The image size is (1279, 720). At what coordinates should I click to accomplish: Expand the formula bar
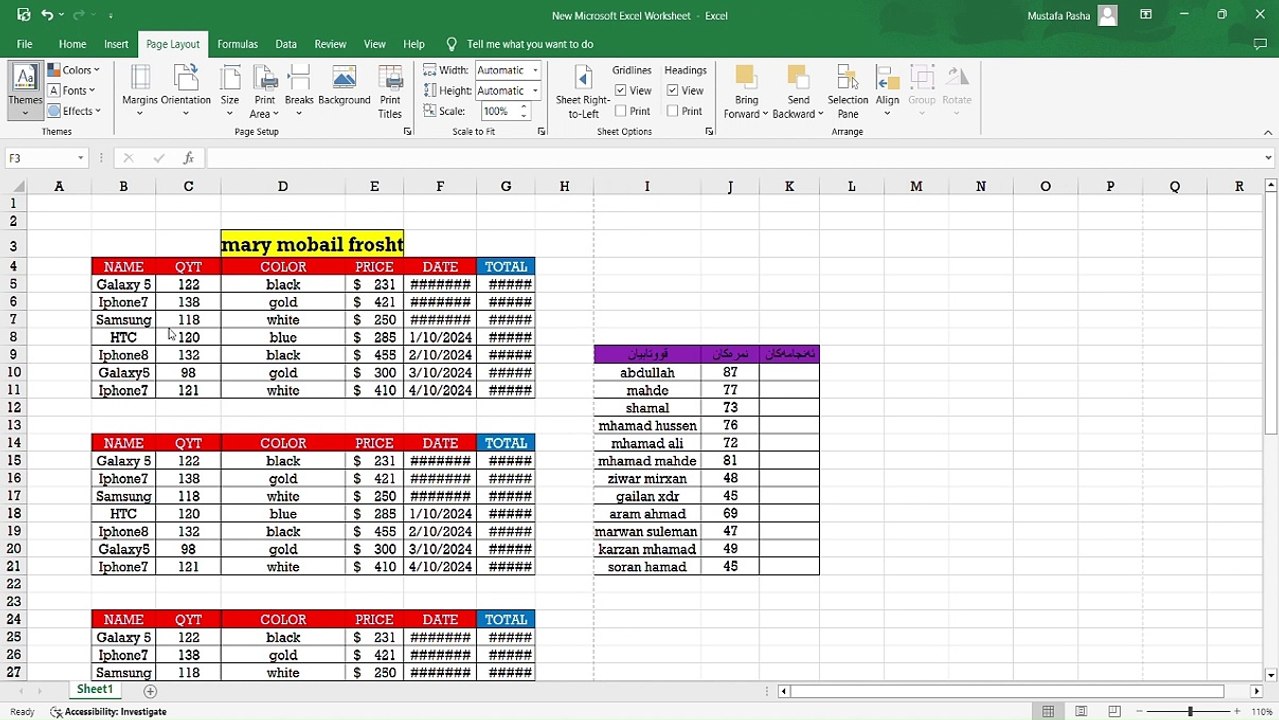[1268, 158]
